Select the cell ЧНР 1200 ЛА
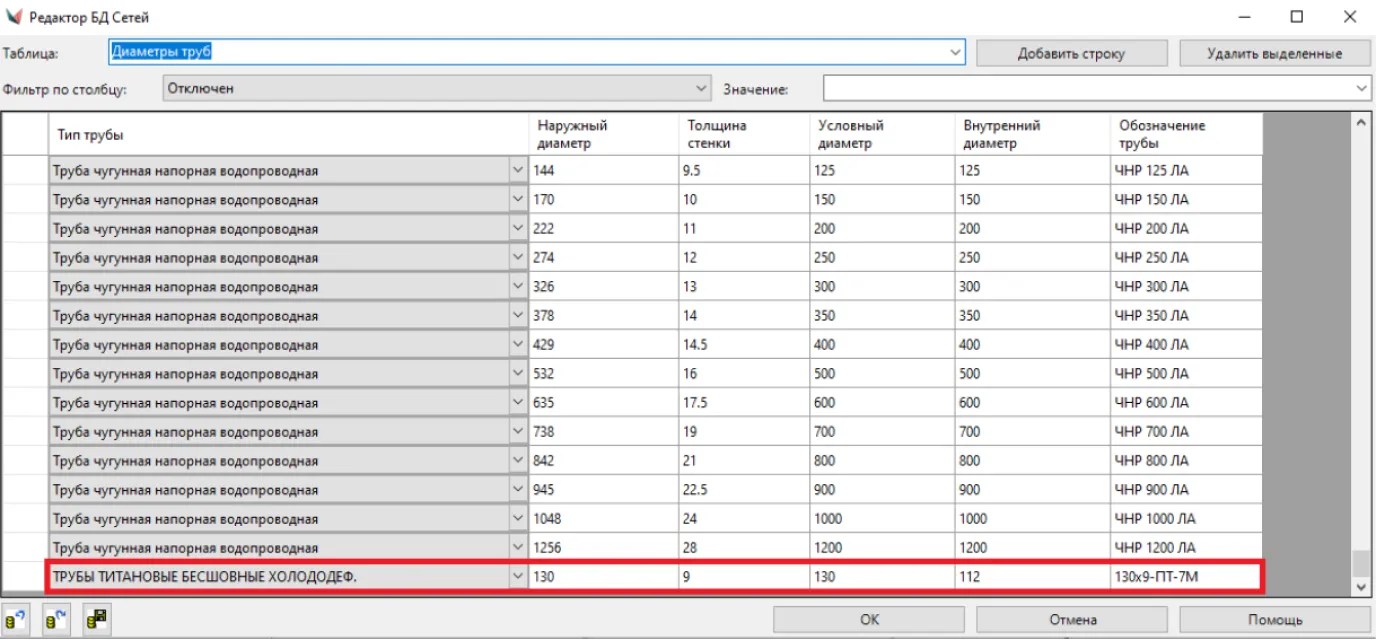The height and width of the screenshot is (640, 1376). pos(1187,547)
